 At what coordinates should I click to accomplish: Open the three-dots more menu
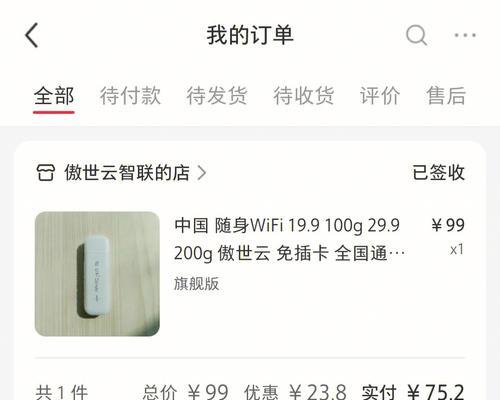(465, 35)
